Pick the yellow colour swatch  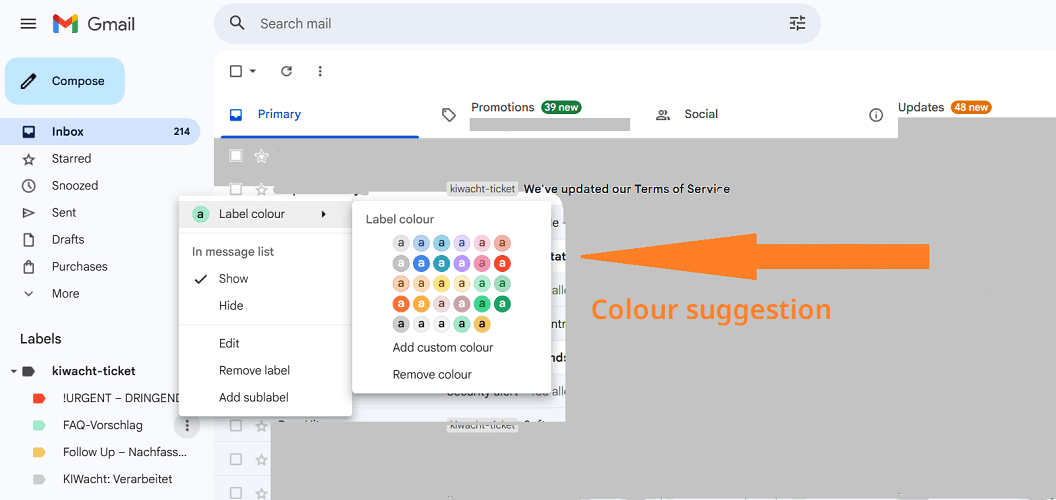(x=441, y=284)
